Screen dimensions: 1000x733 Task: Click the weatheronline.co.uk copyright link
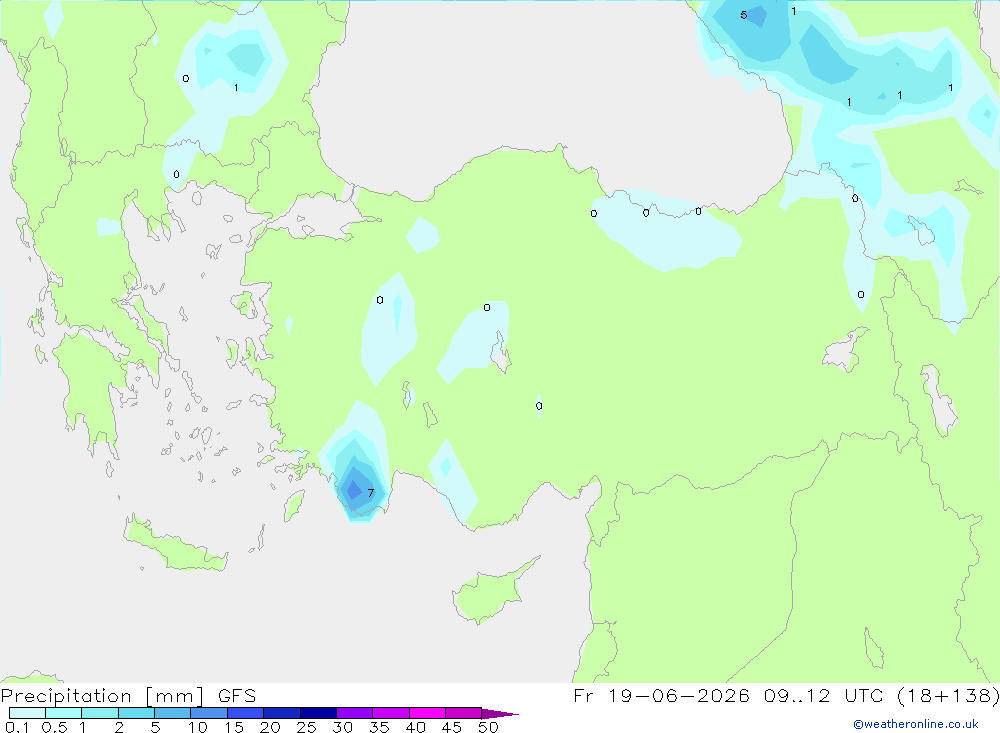(915, 724)
